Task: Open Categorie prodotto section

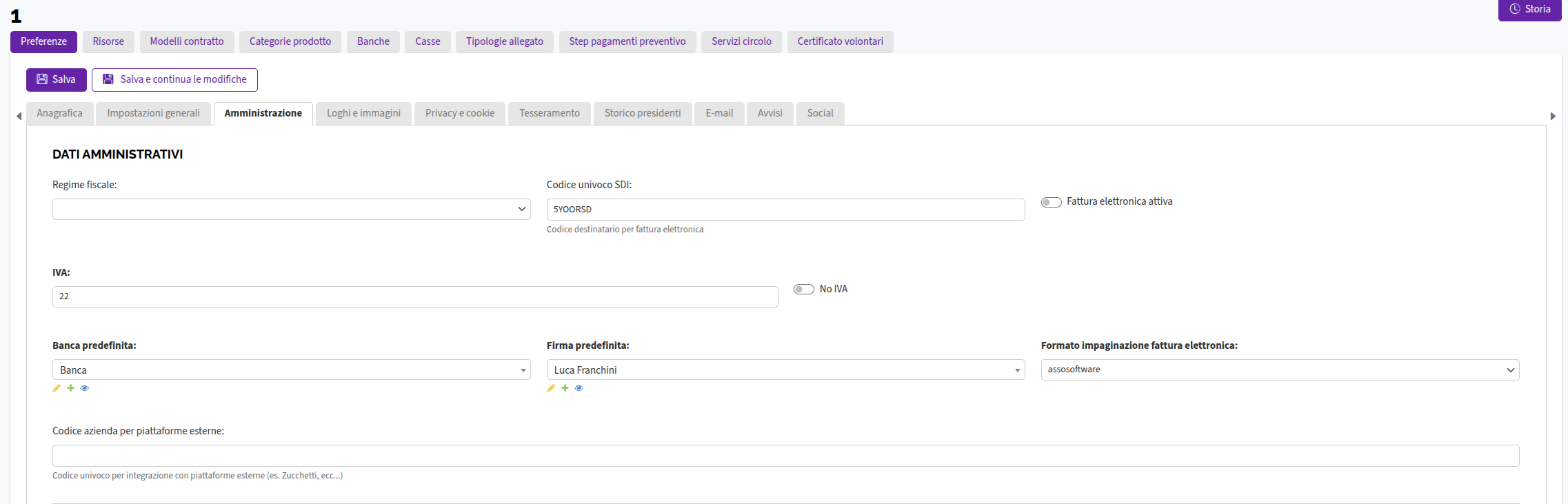Action: [x=290, y=41]
